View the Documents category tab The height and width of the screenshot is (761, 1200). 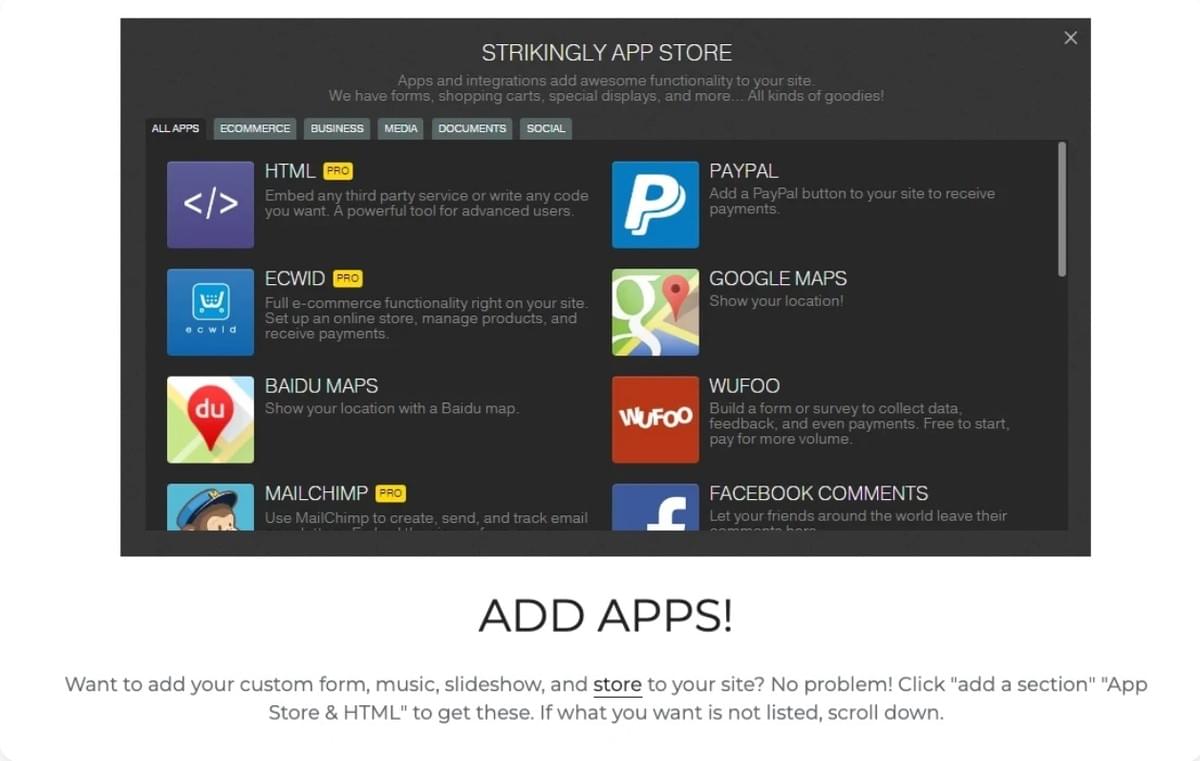(x=472, y=128)
